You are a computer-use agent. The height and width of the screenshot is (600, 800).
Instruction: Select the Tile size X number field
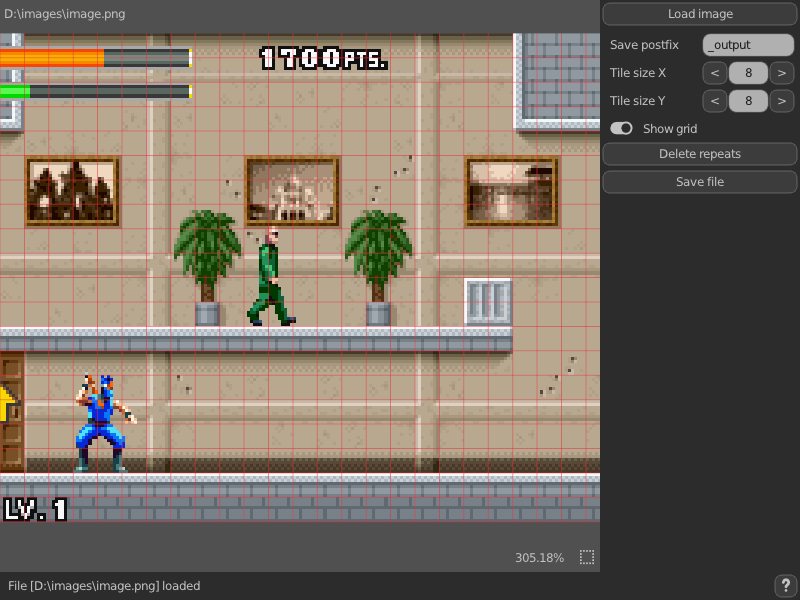748,73
